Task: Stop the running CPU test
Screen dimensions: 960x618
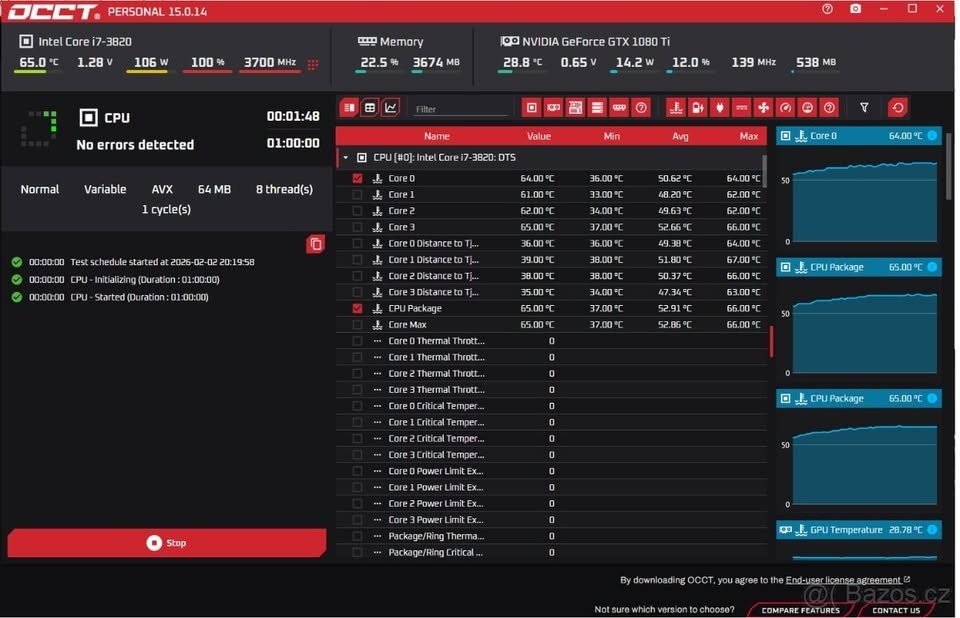Action: point(167,543)
